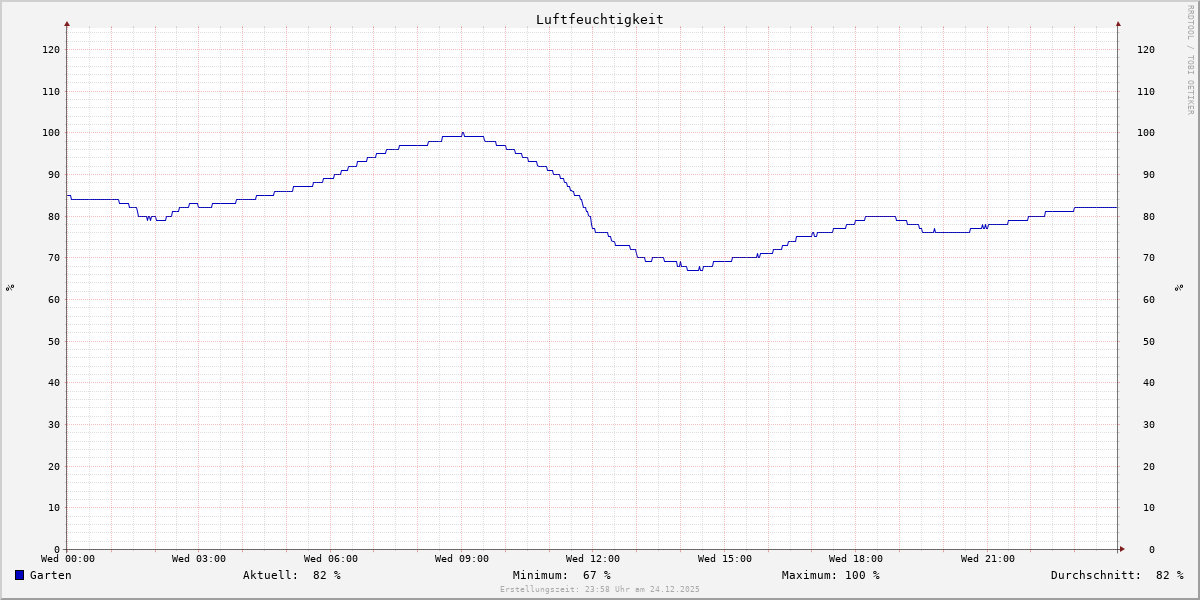
Task: Click the Durchschnitt 82 % statistic
Action: (1116, 575)
